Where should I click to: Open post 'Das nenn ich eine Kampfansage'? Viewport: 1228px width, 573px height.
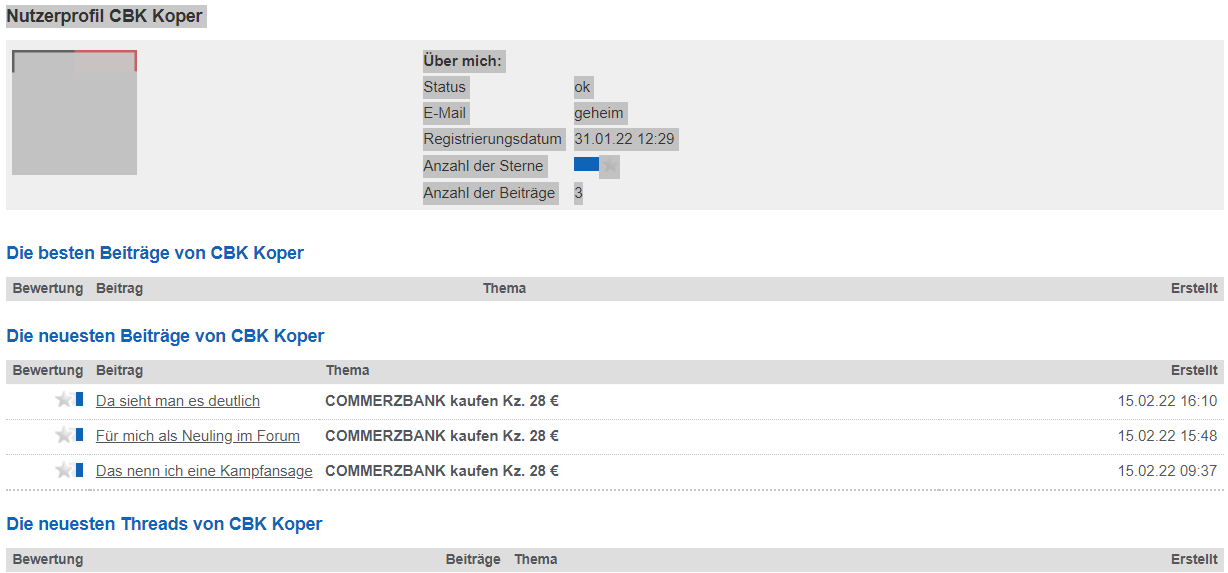[204, 471]
